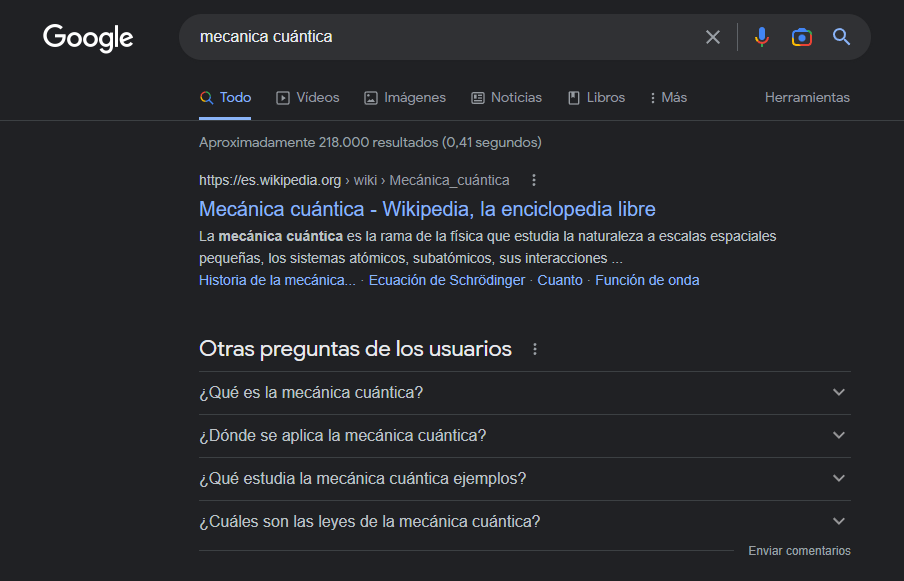Open the three-dot menu beside Wikipedia URL
The width and height of the screenshot is (904, 581).
pos(534,180)
